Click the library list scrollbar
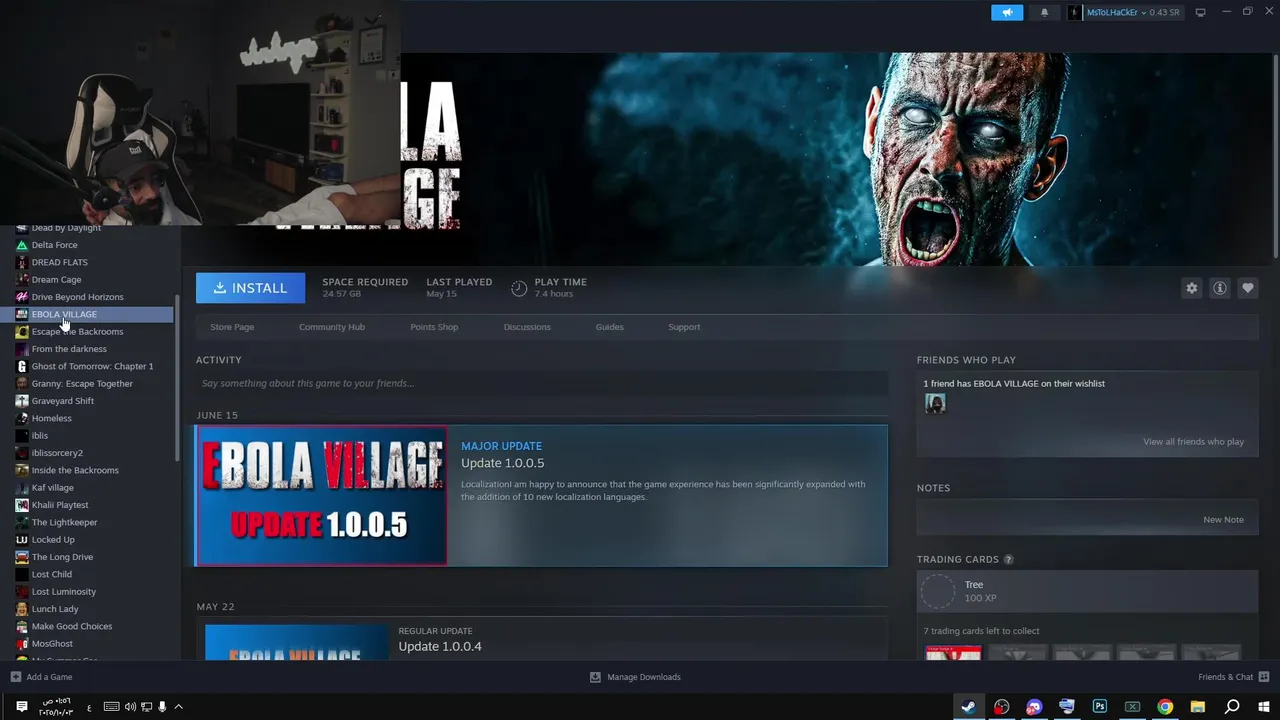This screenshot has width=1280, height=720. coord(178,378)
